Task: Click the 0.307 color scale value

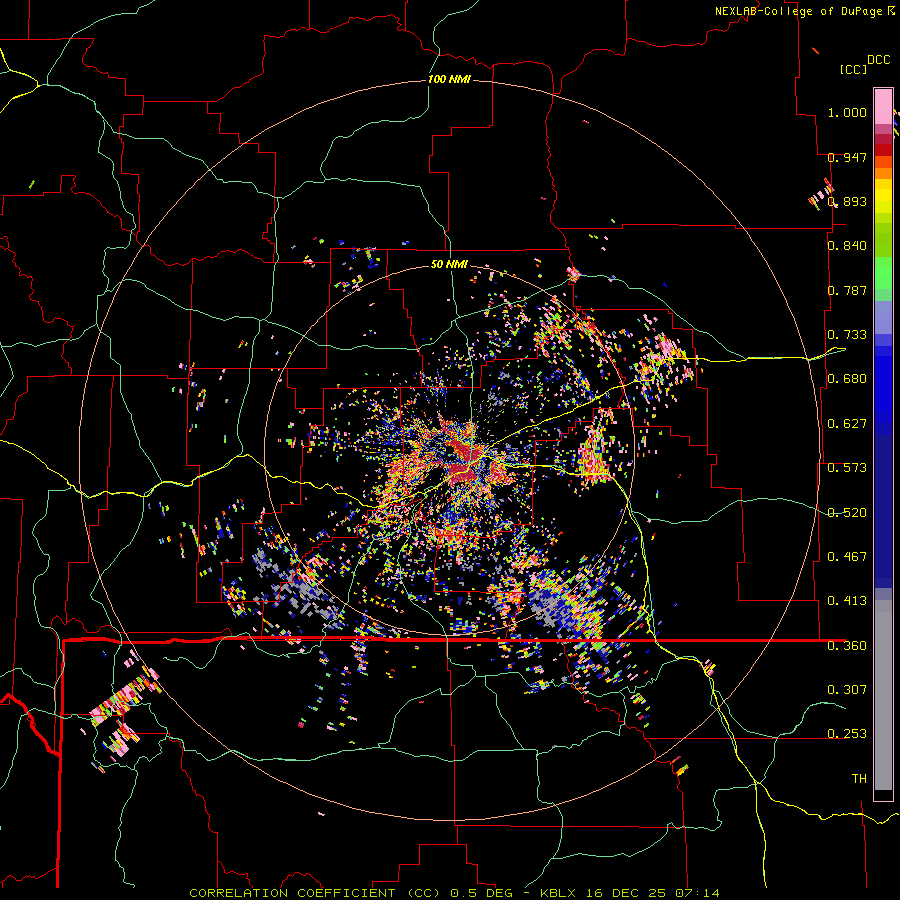Action: pos(847,690)
